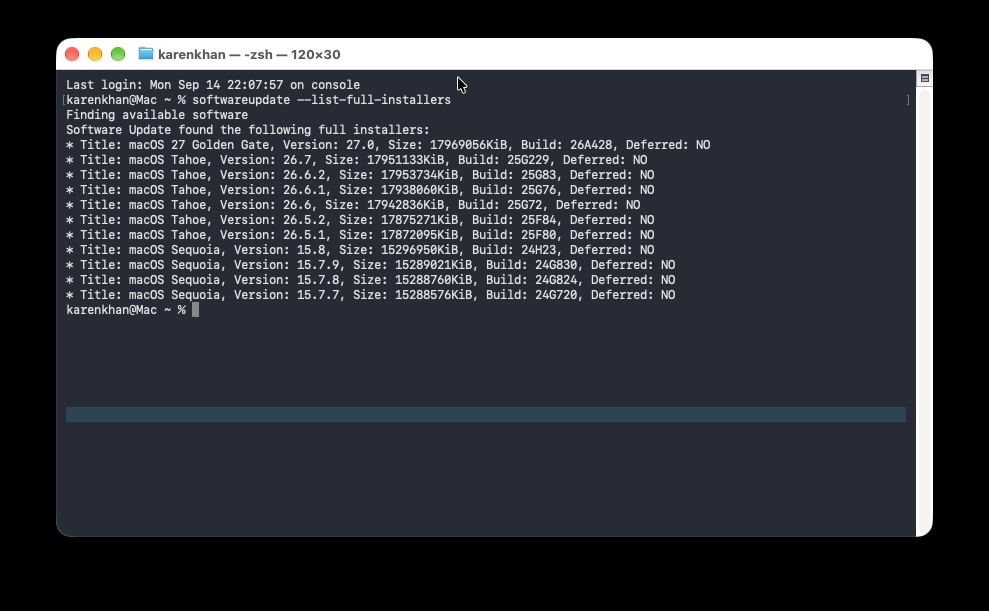Click the split pane icon above the scrollbar
Image resolution: width=989 pixels, height=611 pixels.
coord(925,78)
